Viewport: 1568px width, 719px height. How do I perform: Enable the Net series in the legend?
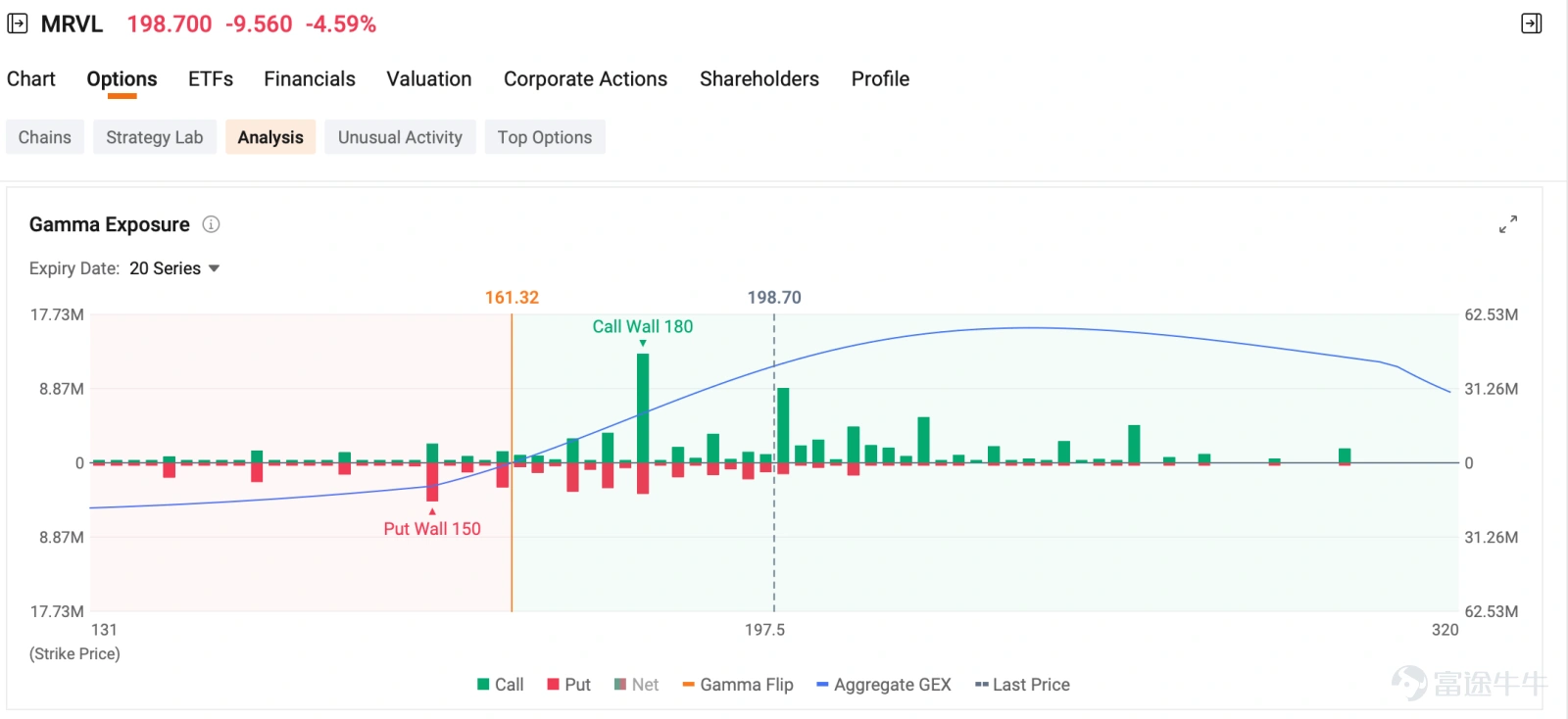pos(637,685)
